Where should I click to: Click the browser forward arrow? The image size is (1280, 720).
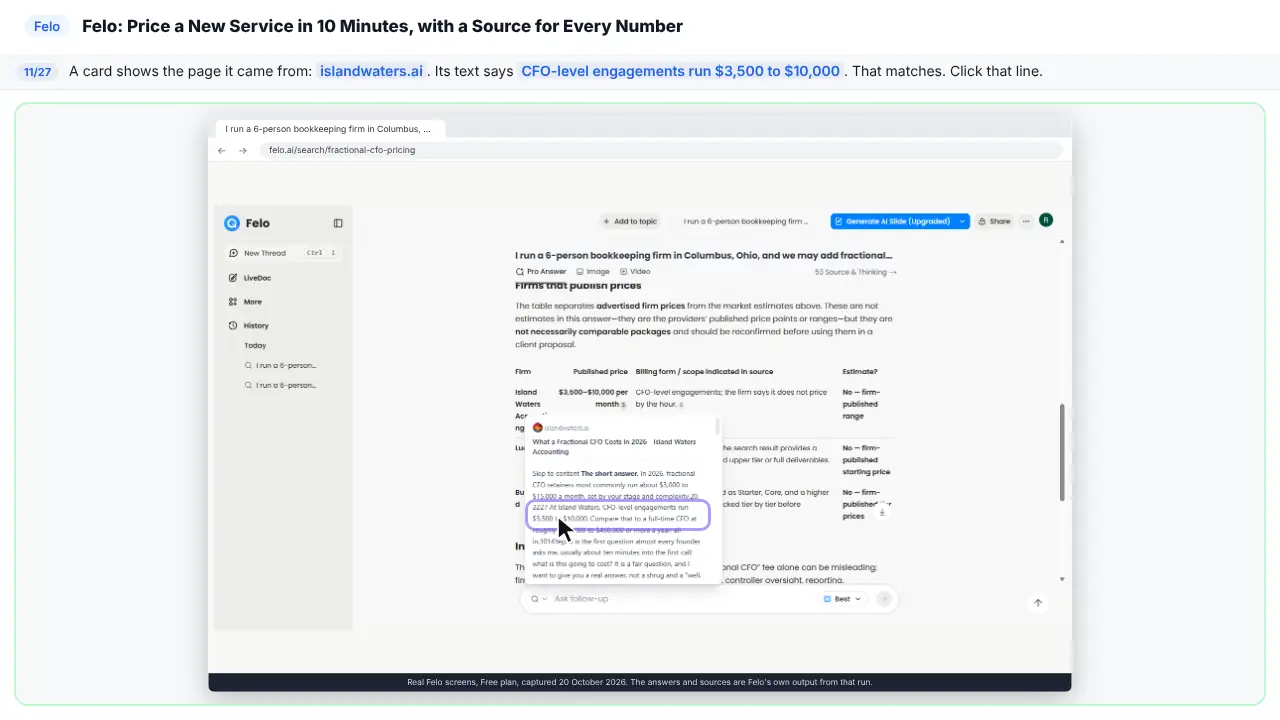tap(243, 150)
